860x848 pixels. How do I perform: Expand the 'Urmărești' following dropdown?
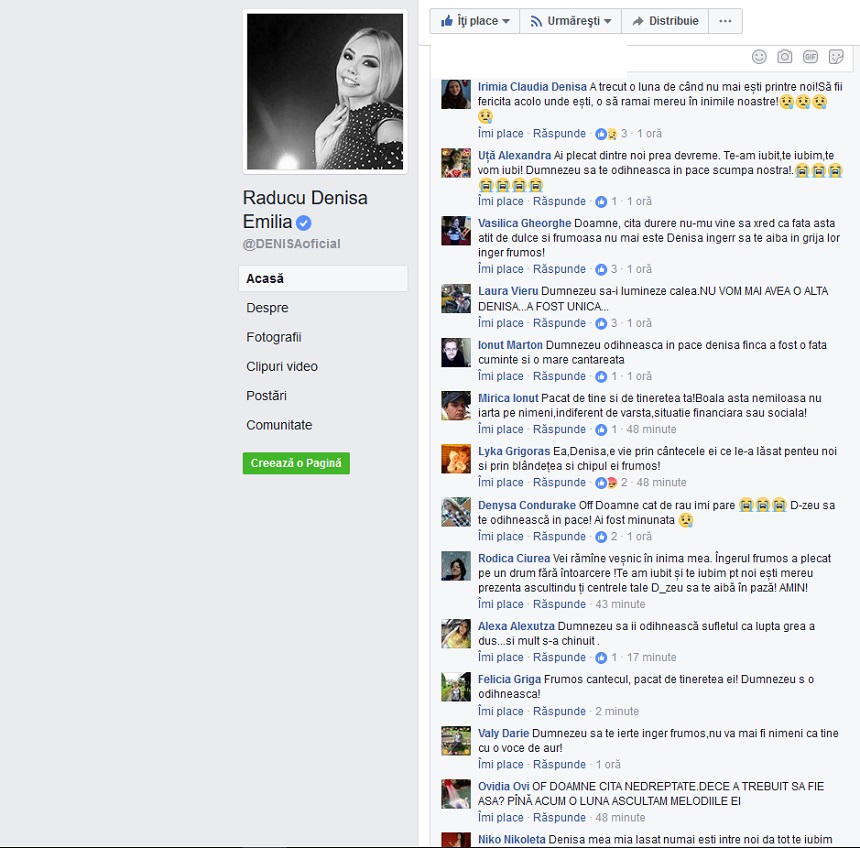tap(570, 21)
